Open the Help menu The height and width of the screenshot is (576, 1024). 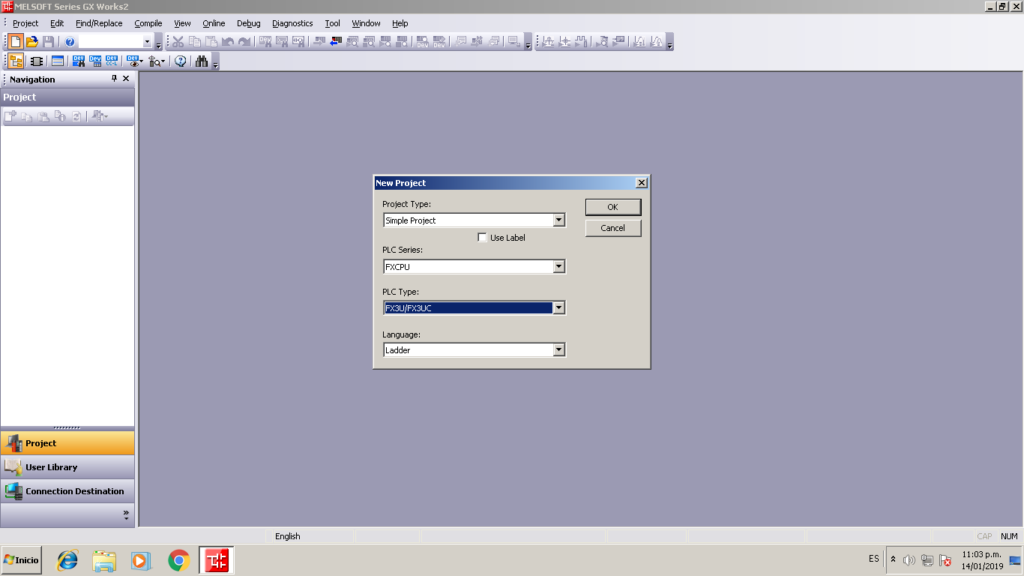[400, 24]
